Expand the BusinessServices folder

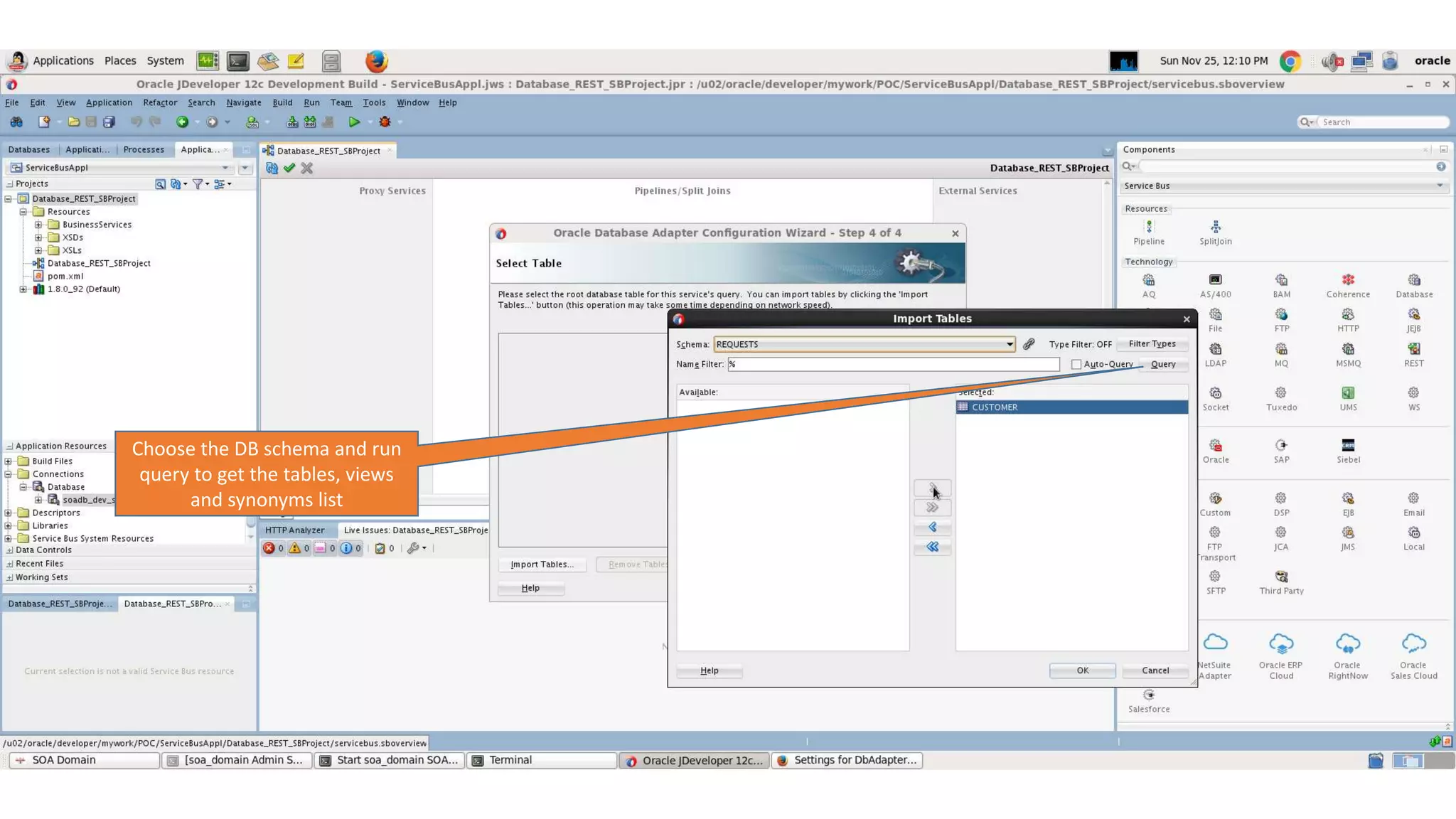(x=38, y=225)
